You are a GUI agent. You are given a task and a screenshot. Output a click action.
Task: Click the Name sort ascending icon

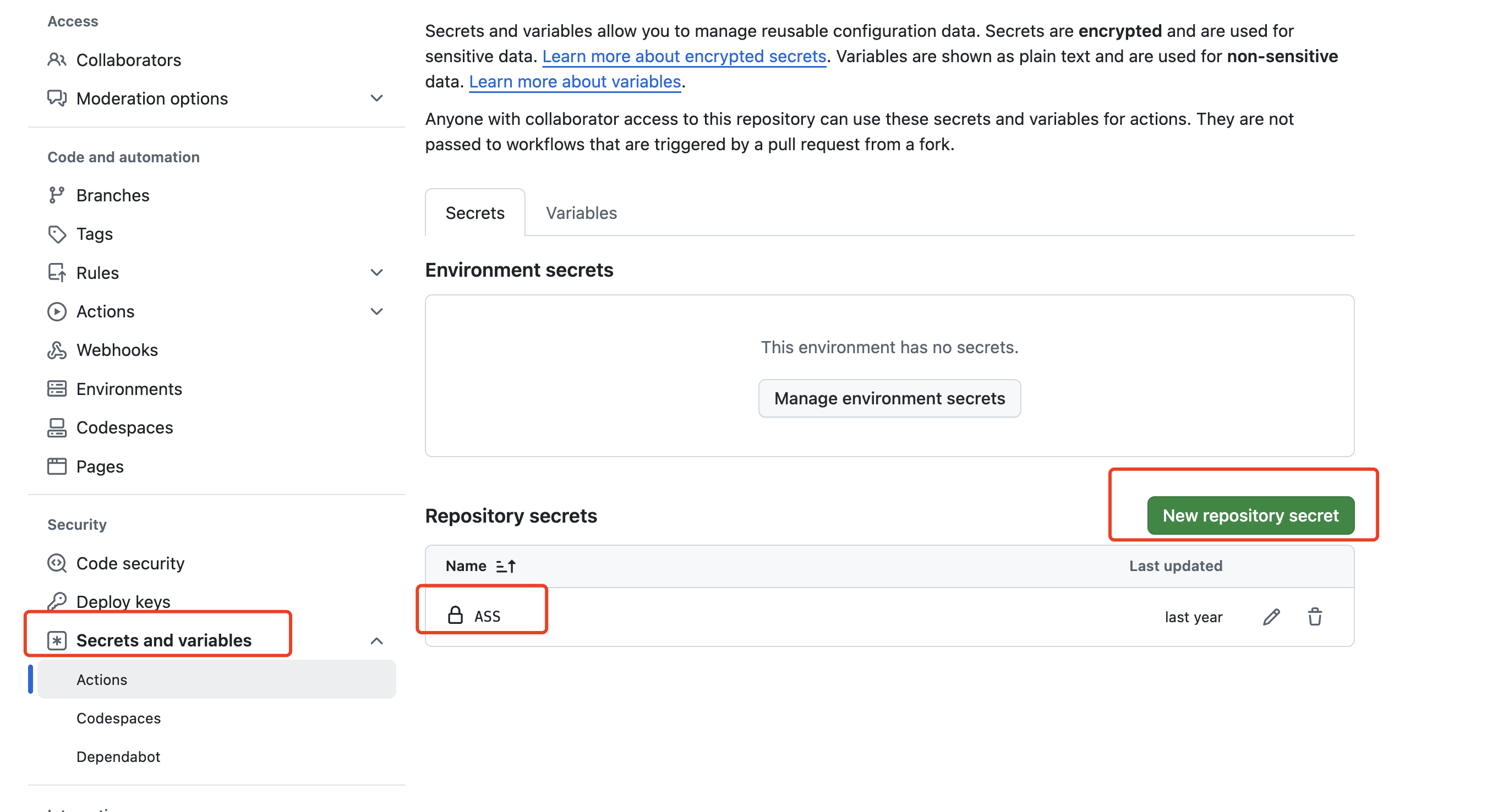pyautogui.click(x=506, y=566)
